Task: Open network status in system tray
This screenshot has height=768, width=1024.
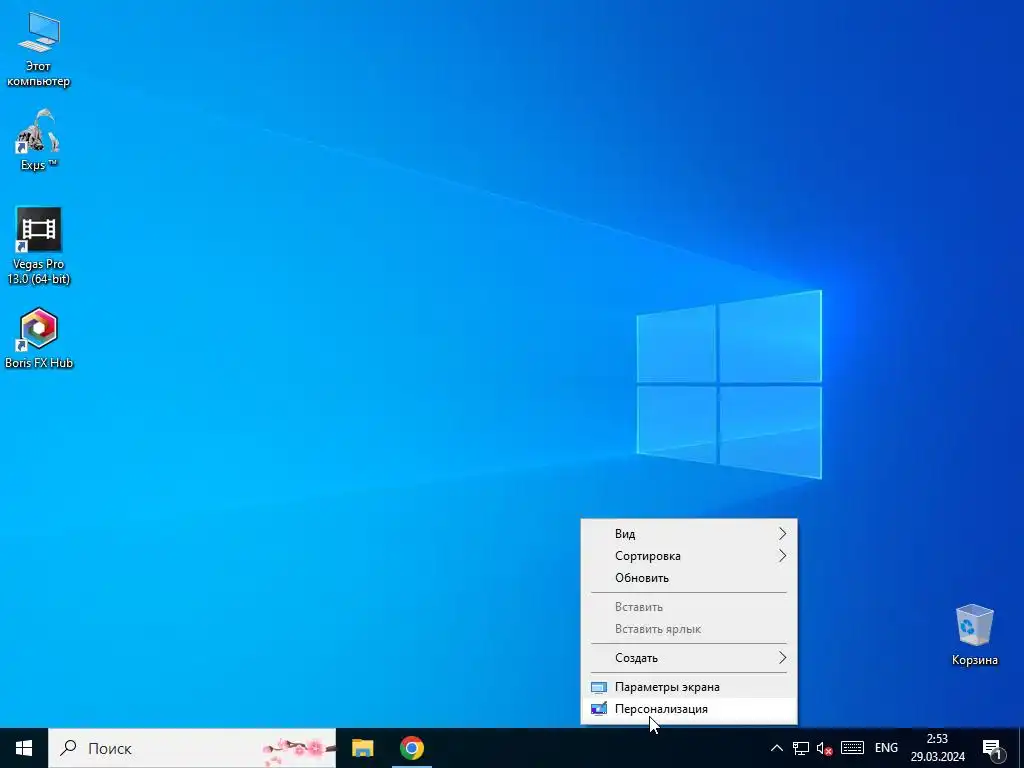Action: click(801, 748)
